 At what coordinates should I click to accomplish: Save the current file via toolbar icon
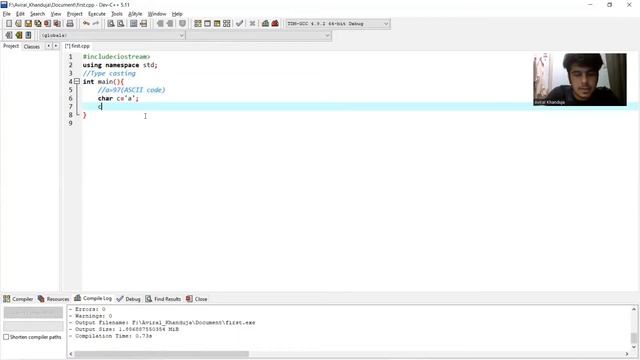[x=28, y=24]
